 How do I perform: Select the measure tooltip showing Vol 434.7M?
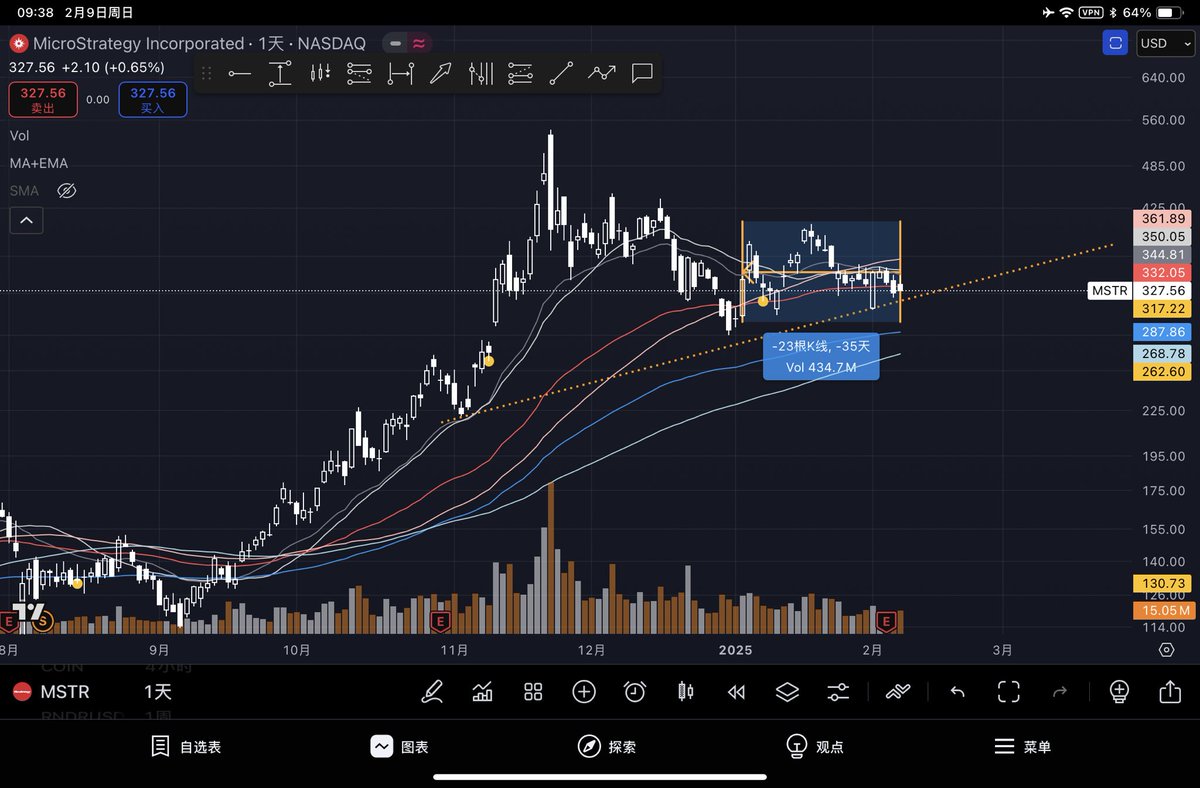tap(821, 356)
